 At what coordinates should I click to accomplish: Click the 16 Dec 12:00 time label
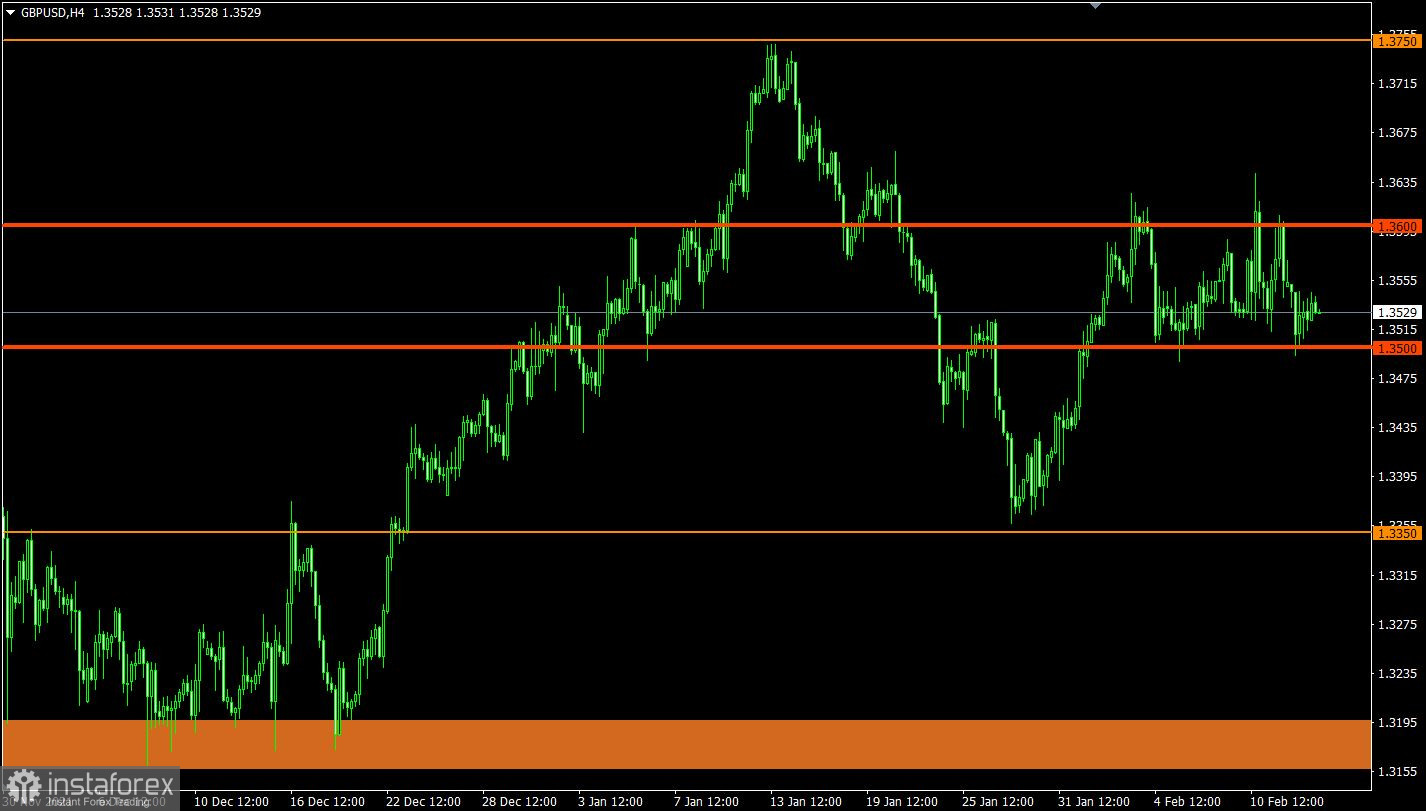327,802
